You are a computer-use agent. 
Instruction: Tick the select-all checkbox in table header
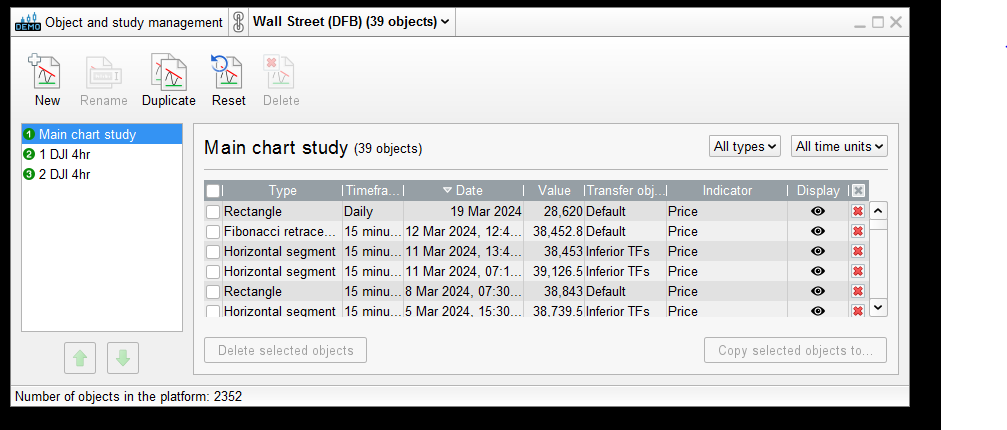click(x=213, y=191)
